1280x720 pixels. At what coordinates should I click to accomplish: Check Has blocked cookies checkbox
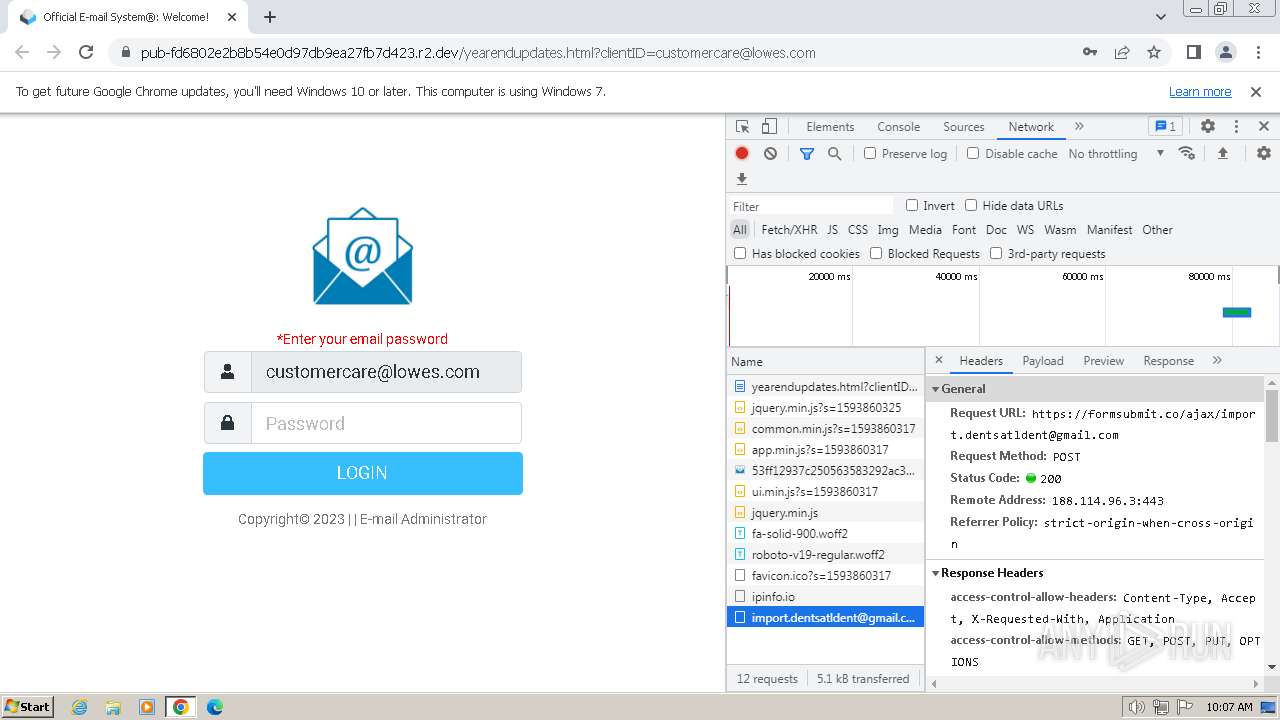pyautogui.click(x=740, y=253)
